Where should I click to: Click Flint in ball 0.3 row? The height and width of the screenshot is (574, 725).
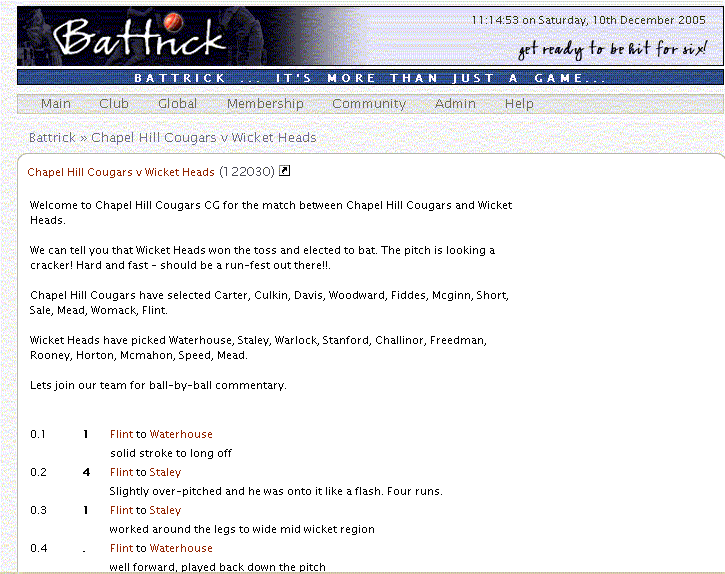pyautogui.click(x=121, y=510)
